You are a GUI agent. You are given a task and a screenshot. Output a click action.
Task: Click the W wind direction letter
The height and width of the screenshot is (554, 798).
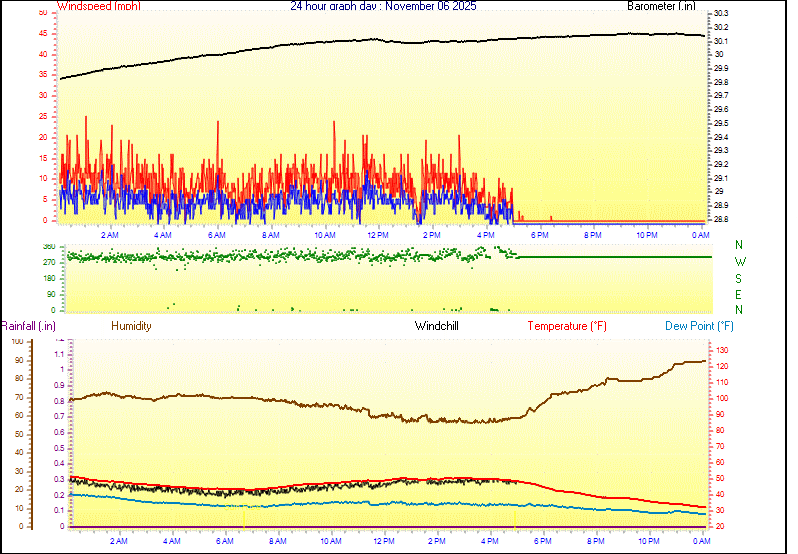click(740, 262)
